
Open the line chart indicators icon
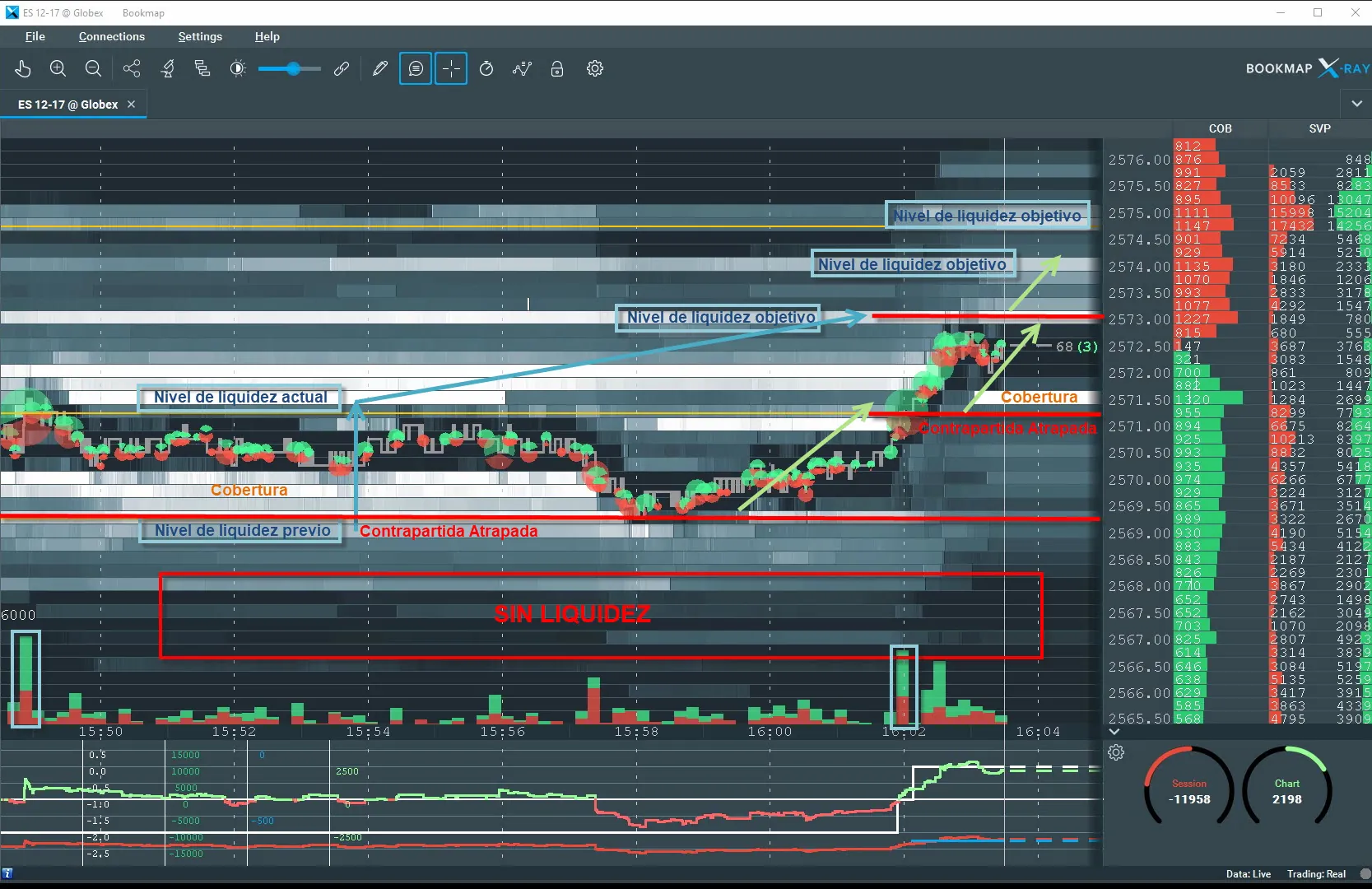coord(522,69)
